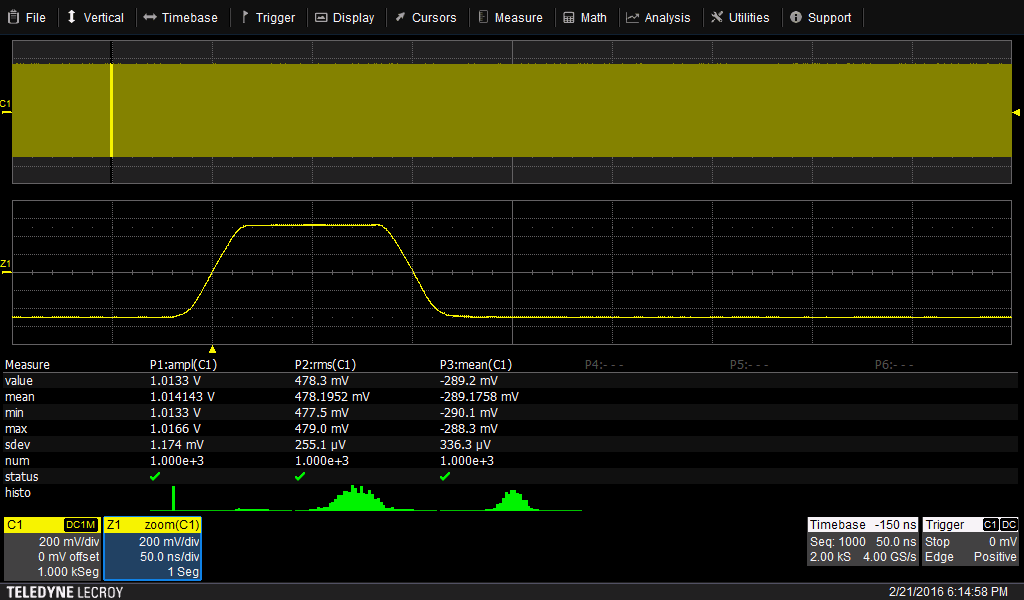
Task: Open the Z1 zoom(C1) descriptor box
Action: coord(154,548)
